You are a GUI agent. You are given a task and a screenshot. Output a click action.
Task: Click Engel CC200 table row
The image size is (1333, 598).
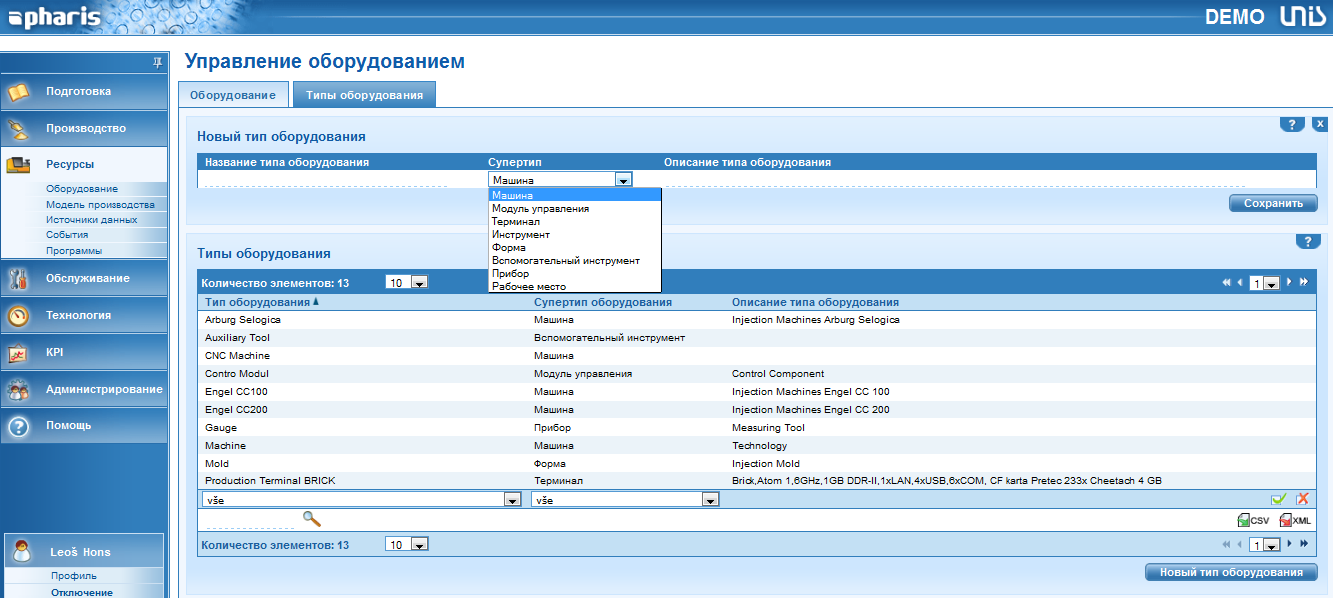(x=757, y=410)
